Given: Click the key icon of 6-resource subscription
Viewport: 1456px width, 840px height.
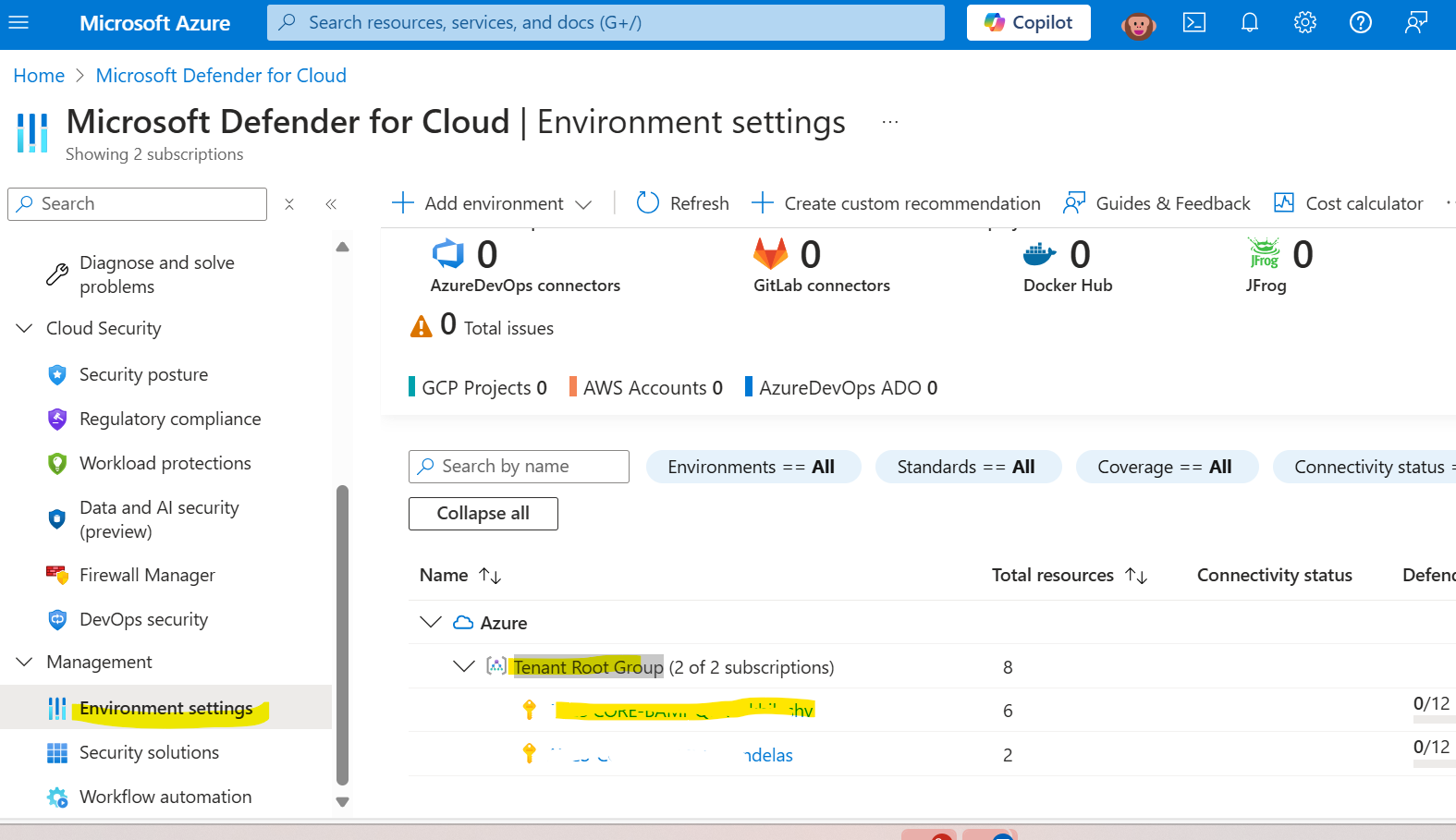Looking at the screenshot, I should 530,710.
